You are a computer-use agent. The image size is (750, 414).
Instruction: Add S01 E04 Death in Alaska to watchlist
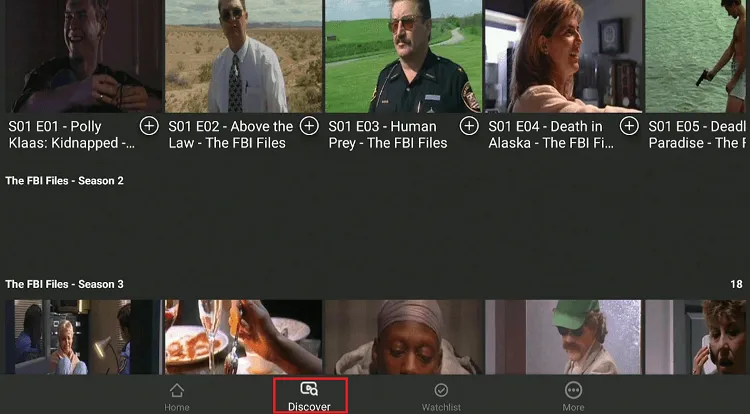pyautogui.click(x=629, y=126)
